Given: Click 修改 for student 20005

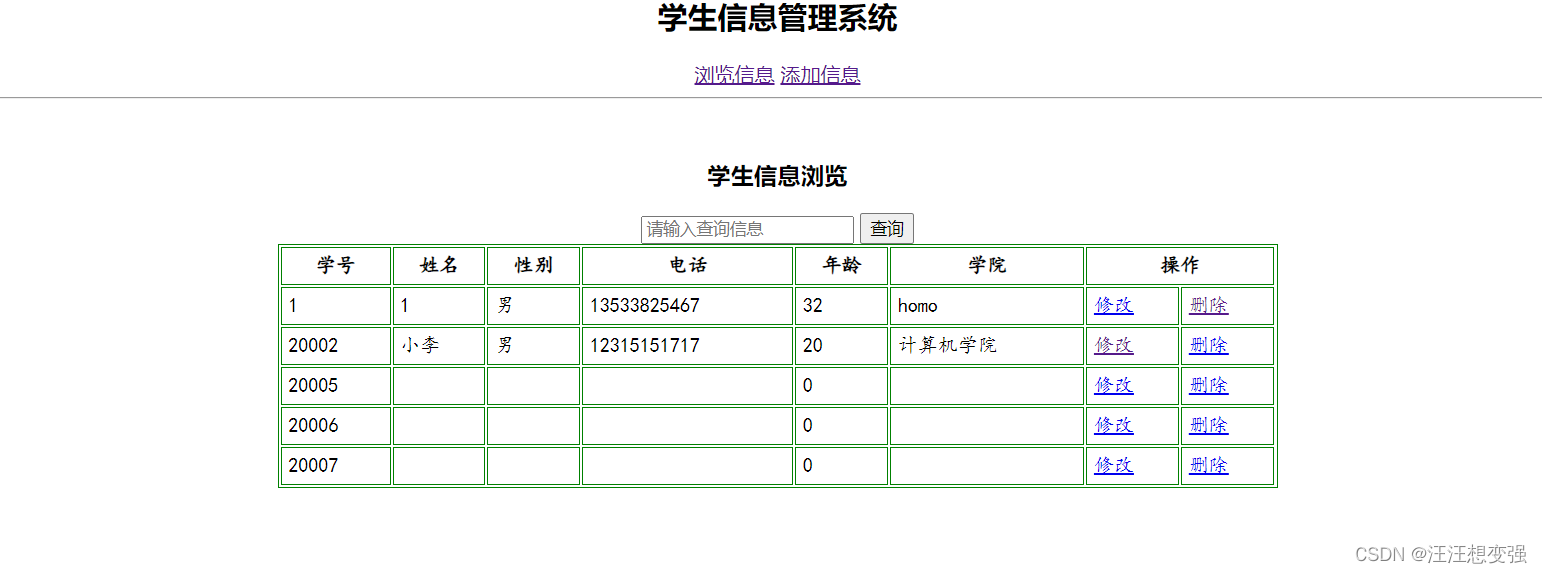Looking at the screenshot, I should pyautogui.click(x=1114, y=385).
